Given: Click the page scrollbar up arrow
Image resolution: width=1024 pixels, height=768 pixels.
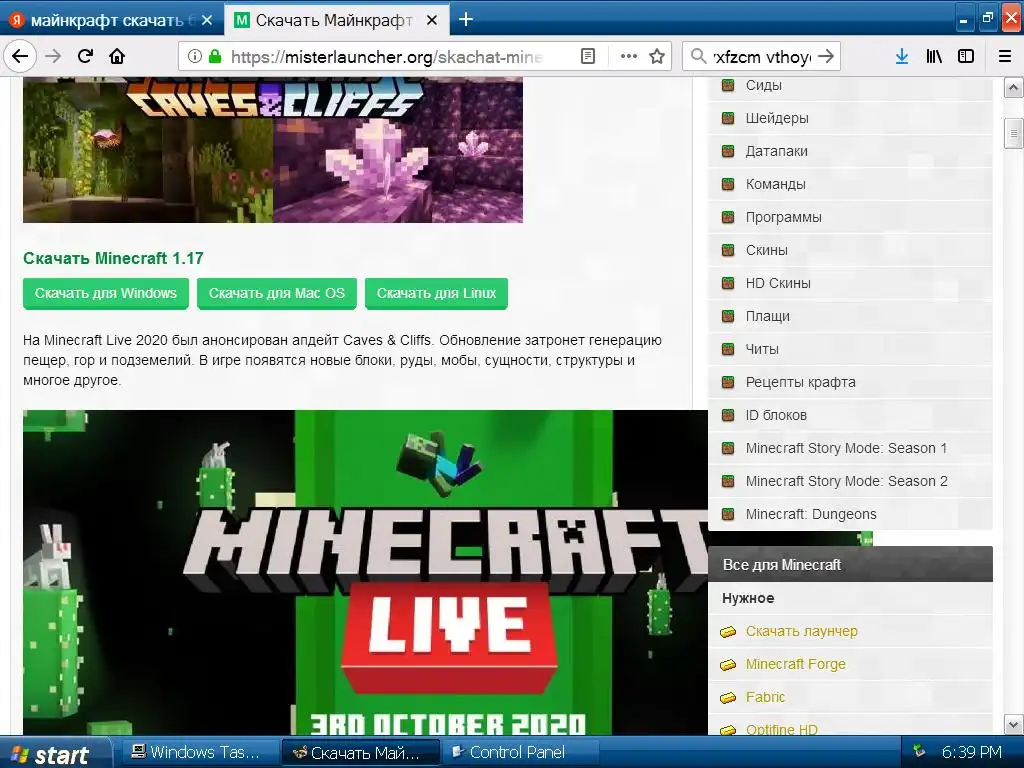Looking at the screenshot, I should [x=1013, y=88].
